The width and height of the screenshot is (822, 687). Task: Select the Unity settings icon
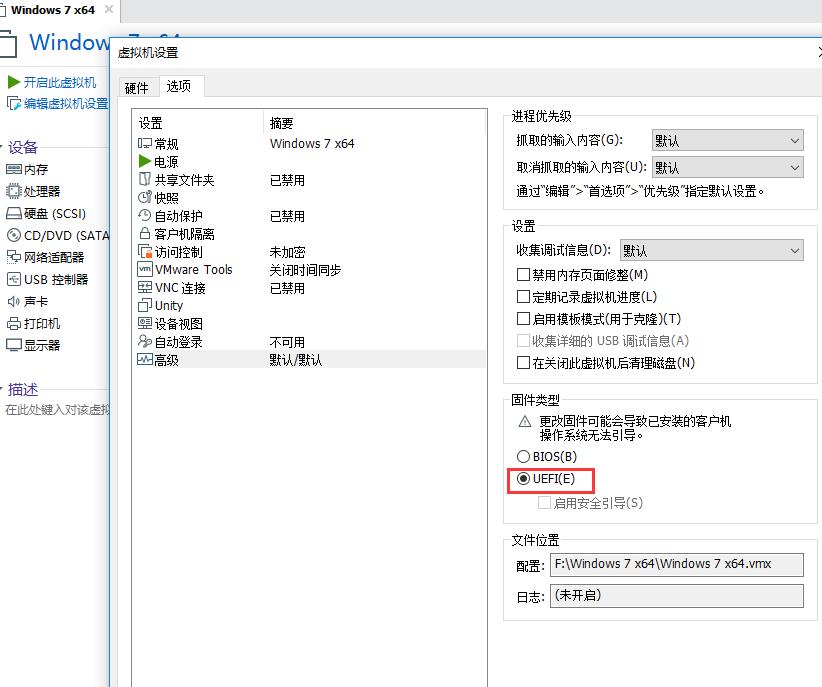tap(145, 305)
